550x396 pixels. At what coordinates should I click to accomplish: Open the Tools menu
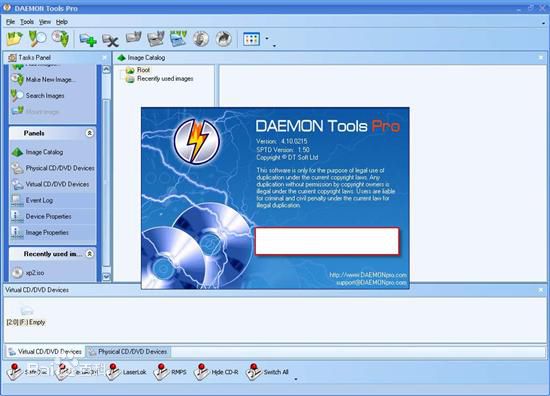(27, 22)
